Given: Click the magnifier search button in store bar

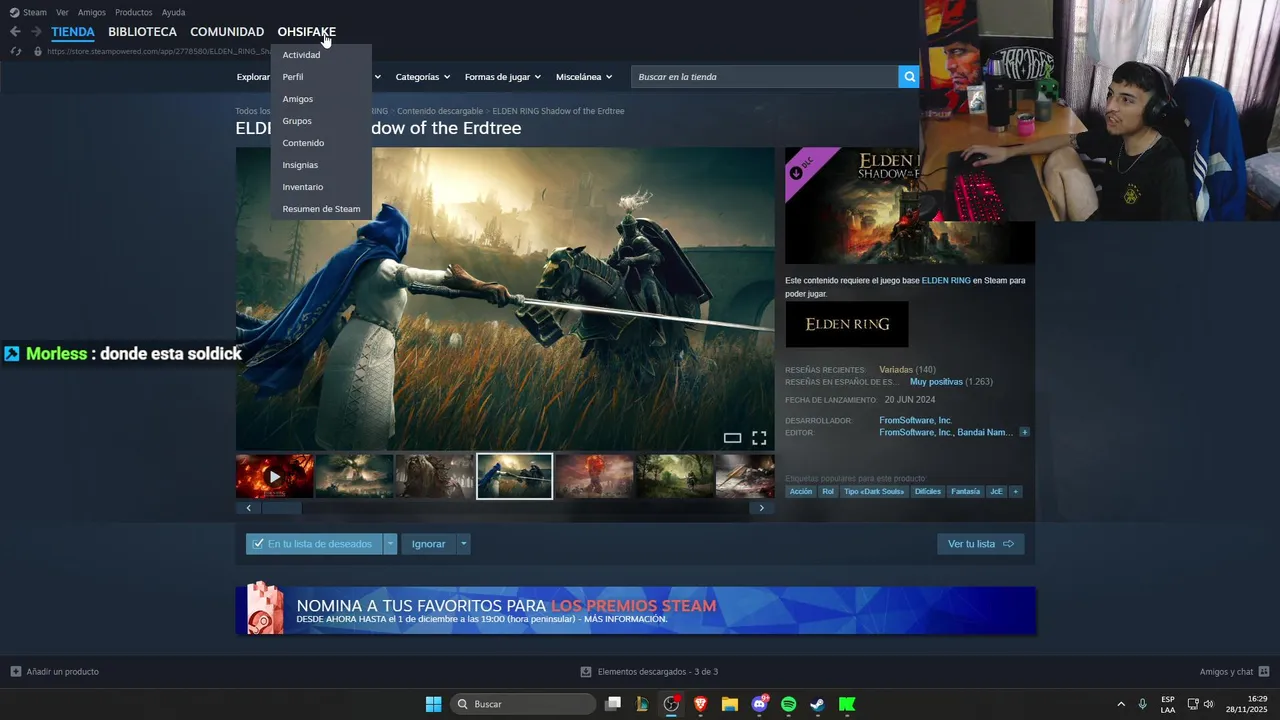Looking at the screenshot, I should (908, 77).
